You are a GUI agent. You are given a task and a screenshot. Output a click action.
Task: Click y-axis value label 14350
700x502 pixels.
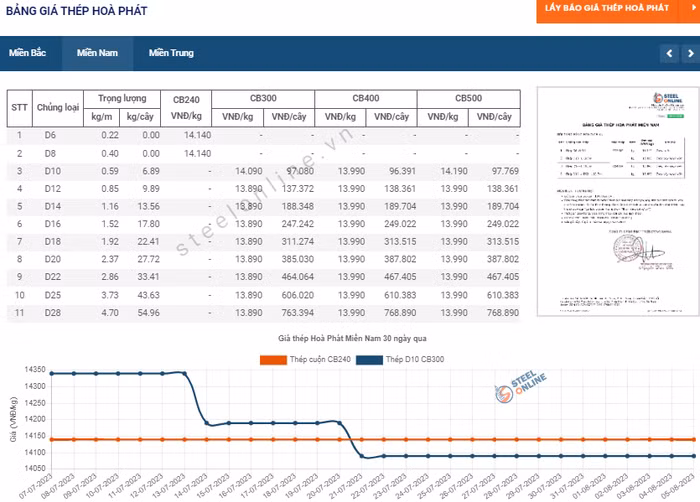point(35,370)
